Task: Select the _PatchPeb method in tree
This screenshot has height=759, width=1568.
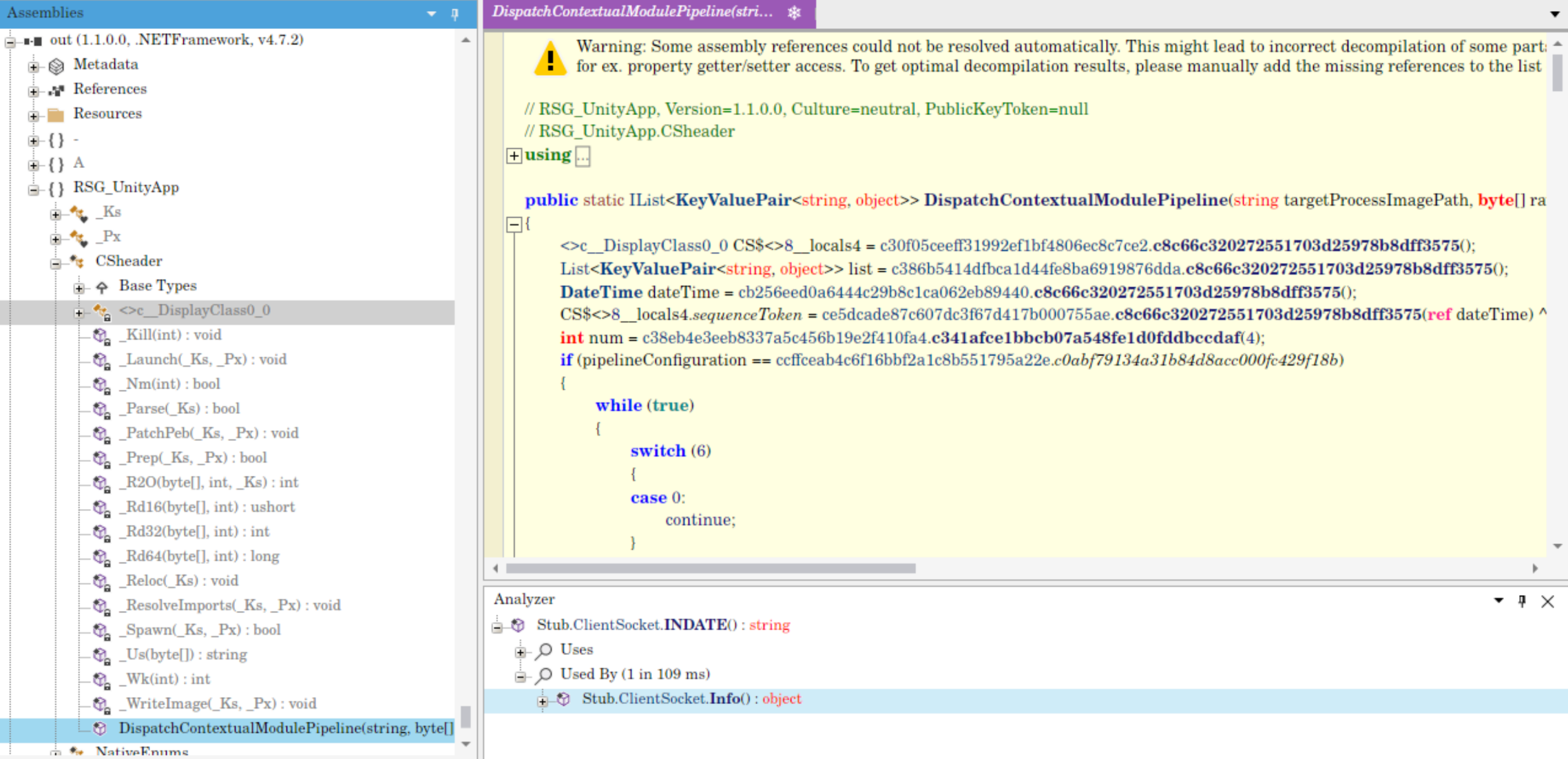Action: 209,433
